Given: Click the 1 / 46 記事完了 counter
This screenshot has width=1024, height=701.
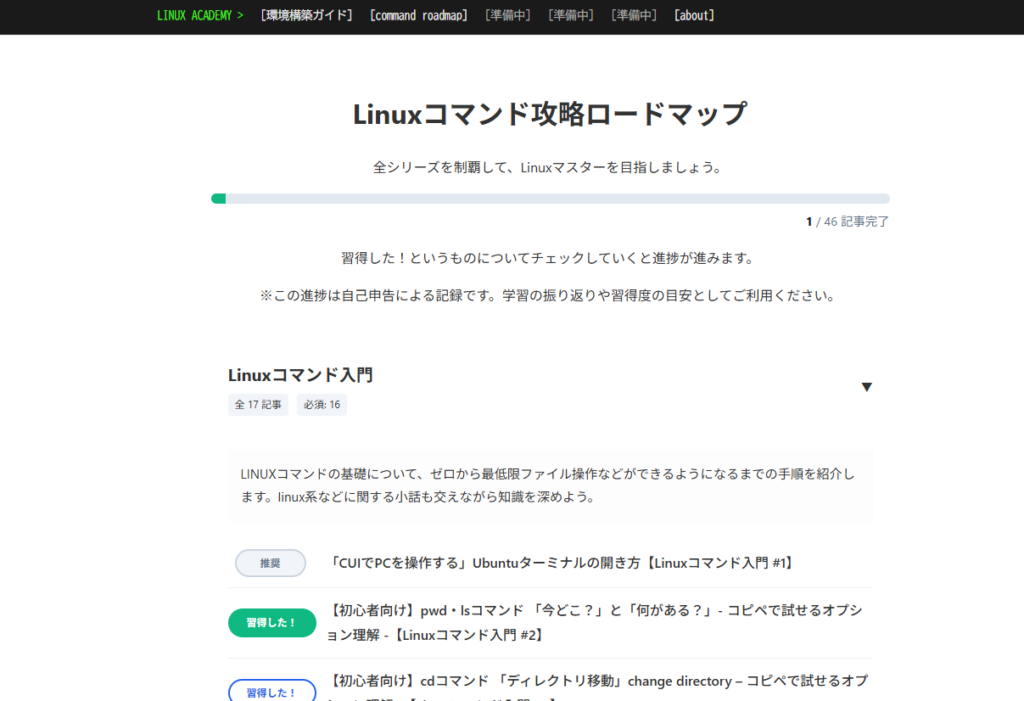Looking at the screenshot, I should (x=849, y=221).
